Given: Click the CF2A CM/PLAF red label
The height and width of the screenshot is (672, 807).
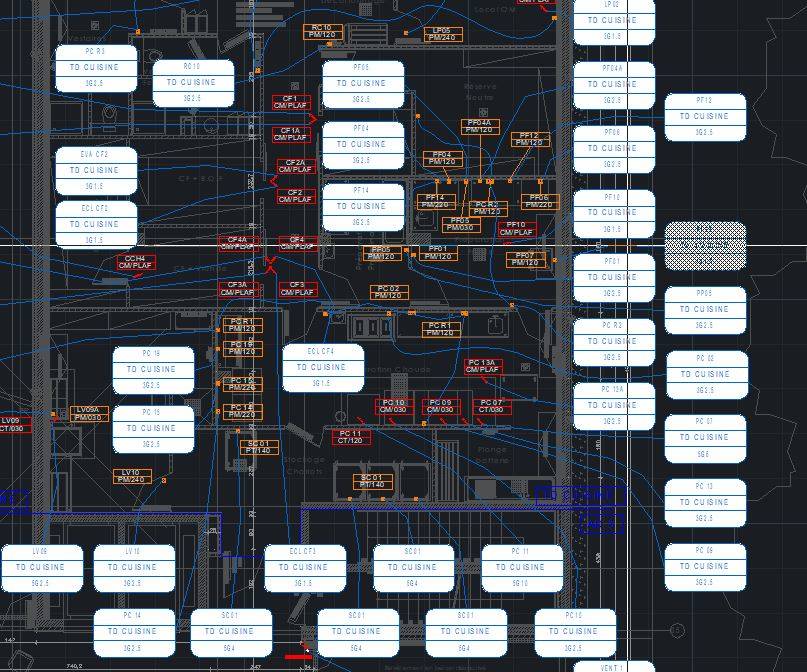Looking at the screenshot, I should [295, 167].
